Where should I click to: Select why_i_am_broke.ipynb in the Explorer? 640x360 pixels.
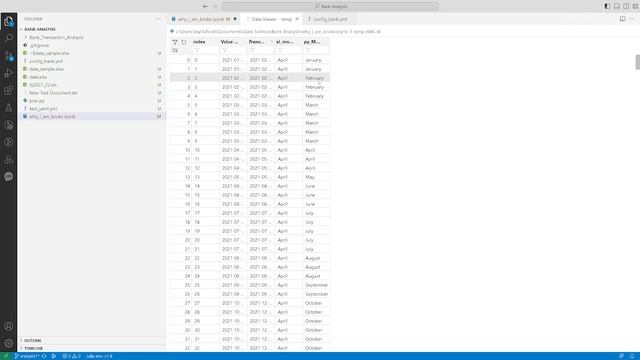click(x=92, y=116)
